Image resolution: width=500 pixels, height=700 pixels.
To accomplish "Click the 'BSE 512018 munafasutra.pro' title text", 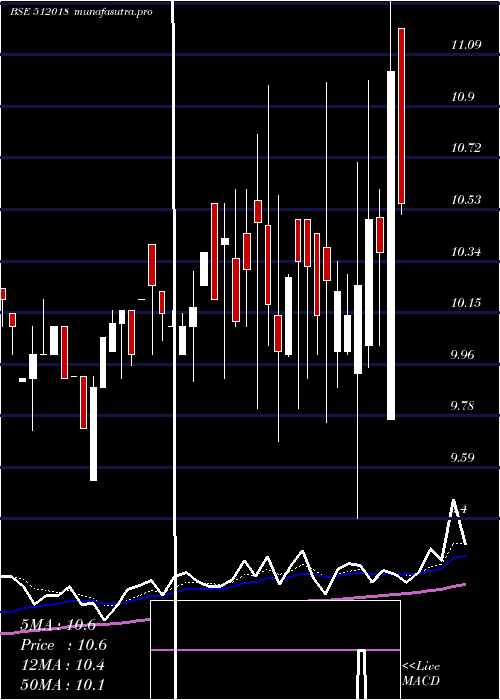I will click(x=82, y=12).
